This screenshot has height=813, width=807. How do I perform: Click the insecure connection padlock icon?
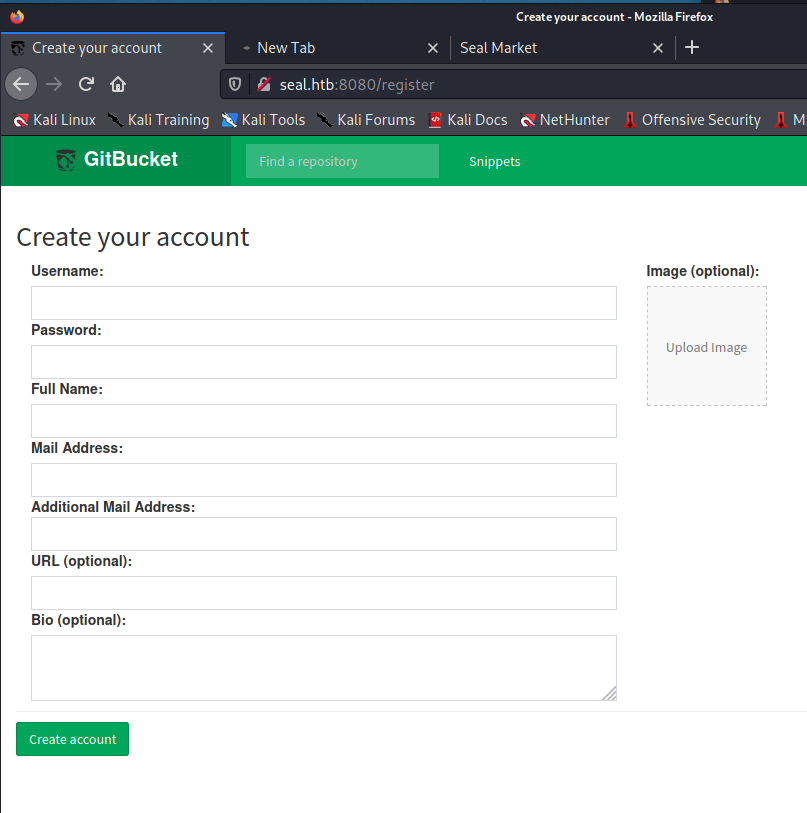click(263, 84)
